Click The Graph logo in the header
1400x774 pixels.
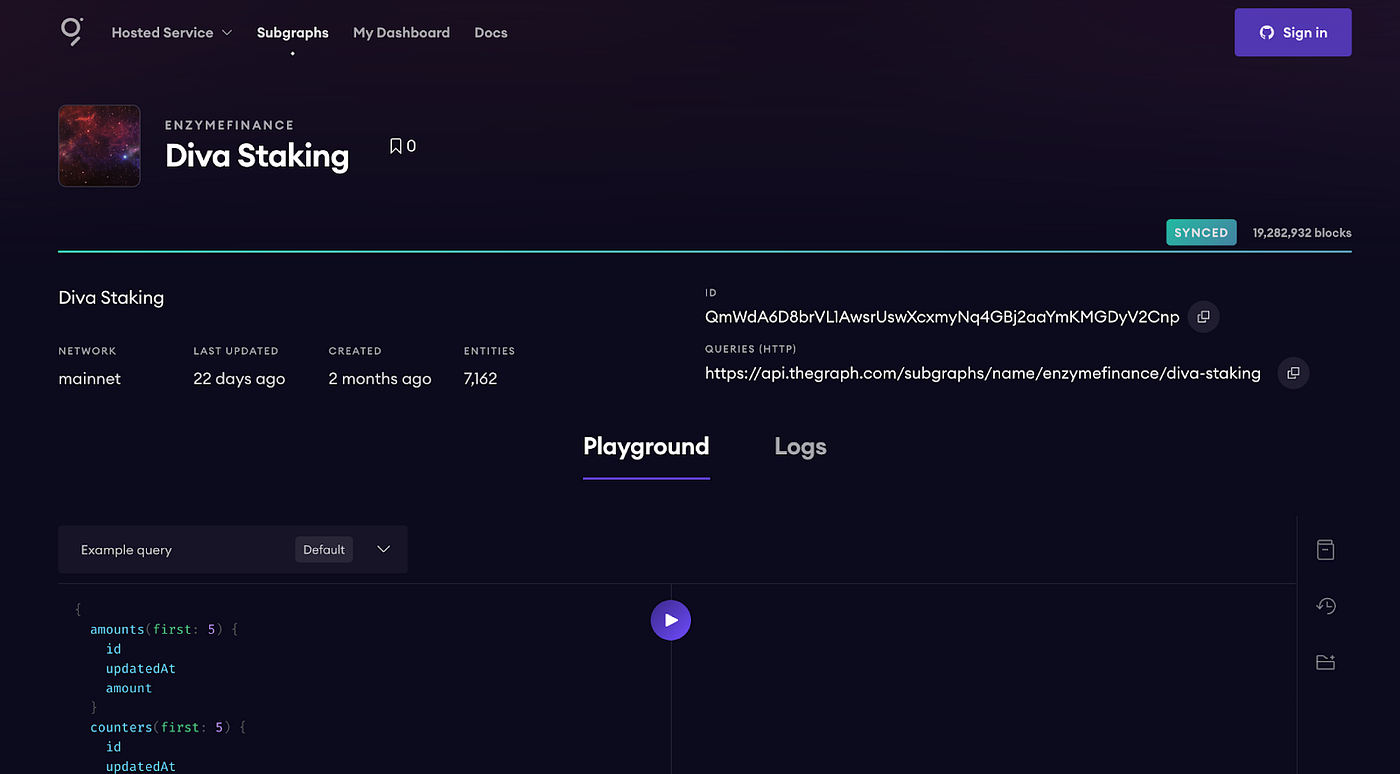point(71,32)
